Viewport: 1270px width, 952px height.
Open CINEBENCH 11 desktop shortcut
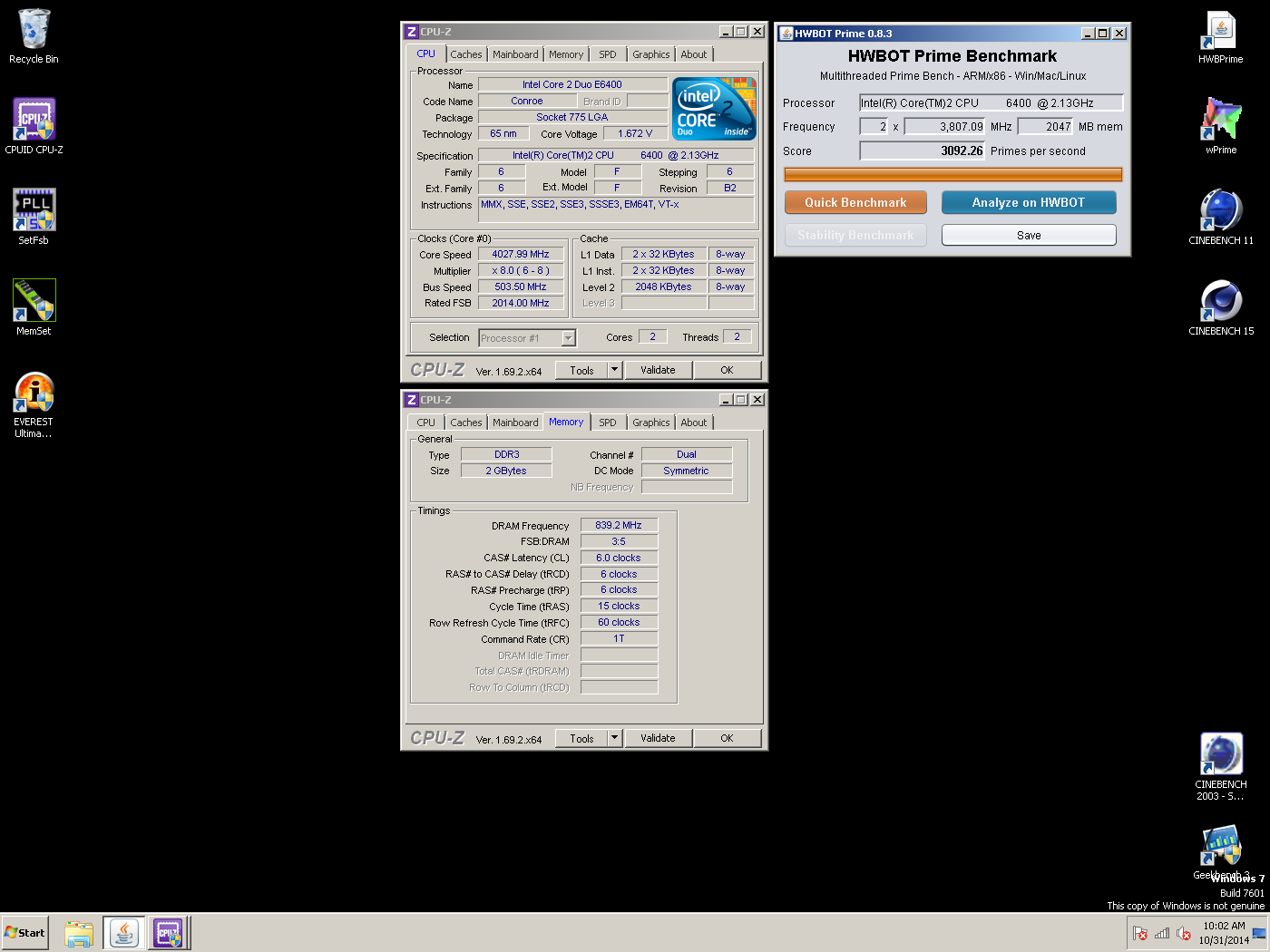point(1221,218)
